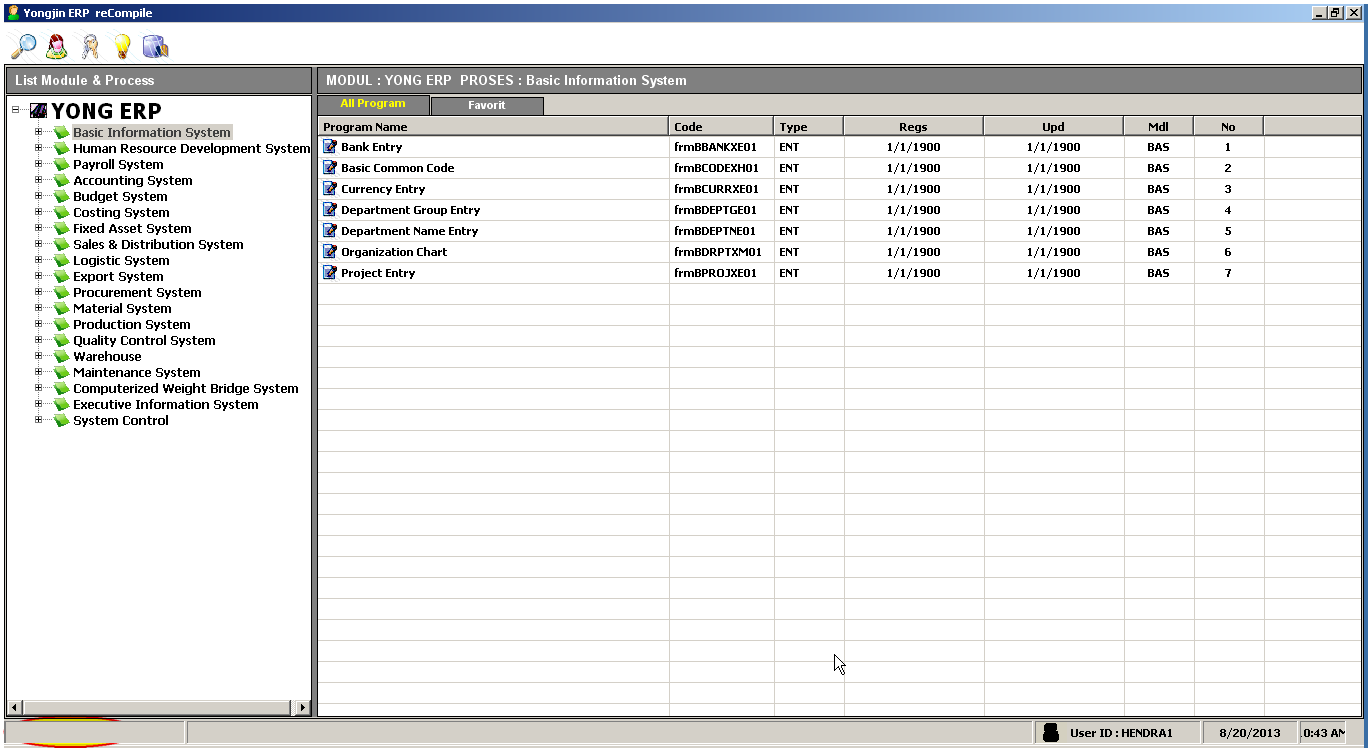Click the red-haired user toolbar icon

pyautogui.click(x=56, y=46)
